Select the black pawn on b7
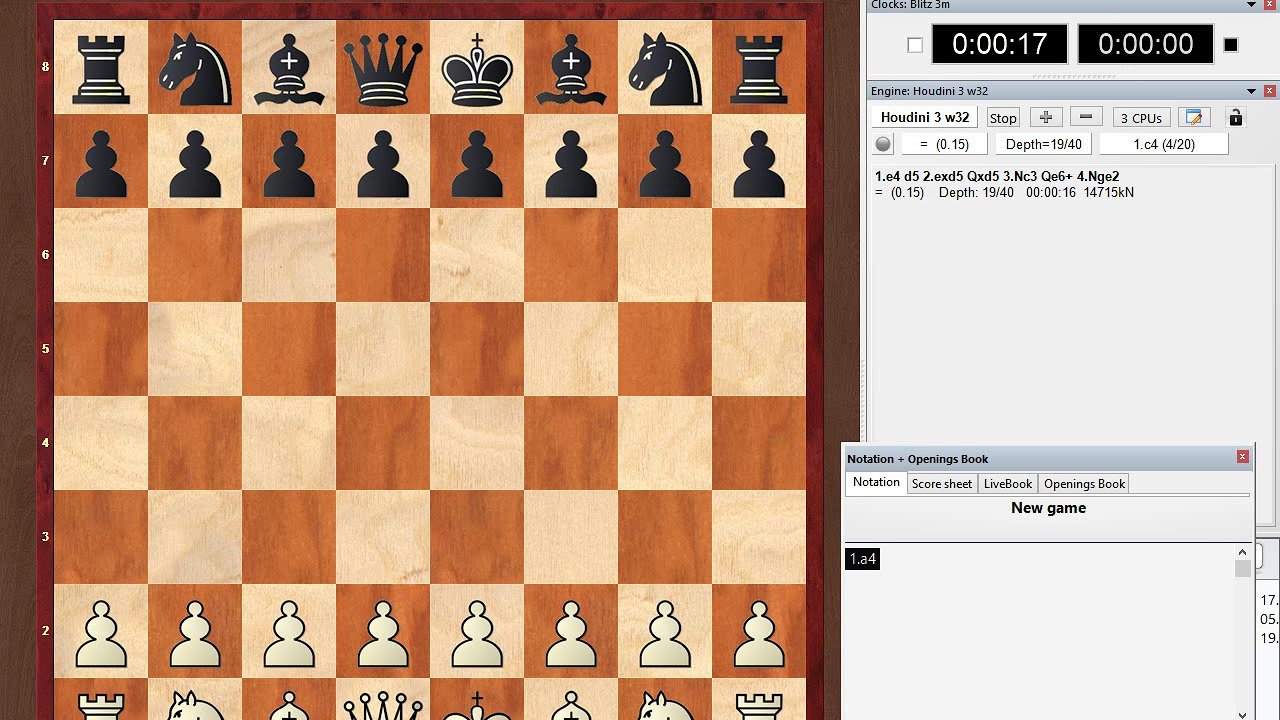Image resolution: width=1280 pixels, height=720 pixels. click(x=195, y=162)
